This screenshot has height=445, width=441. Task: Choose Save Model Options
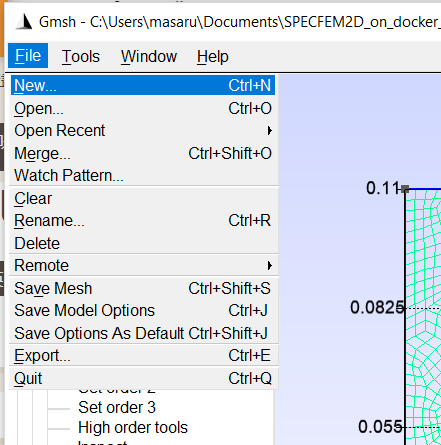click(143, 310)
